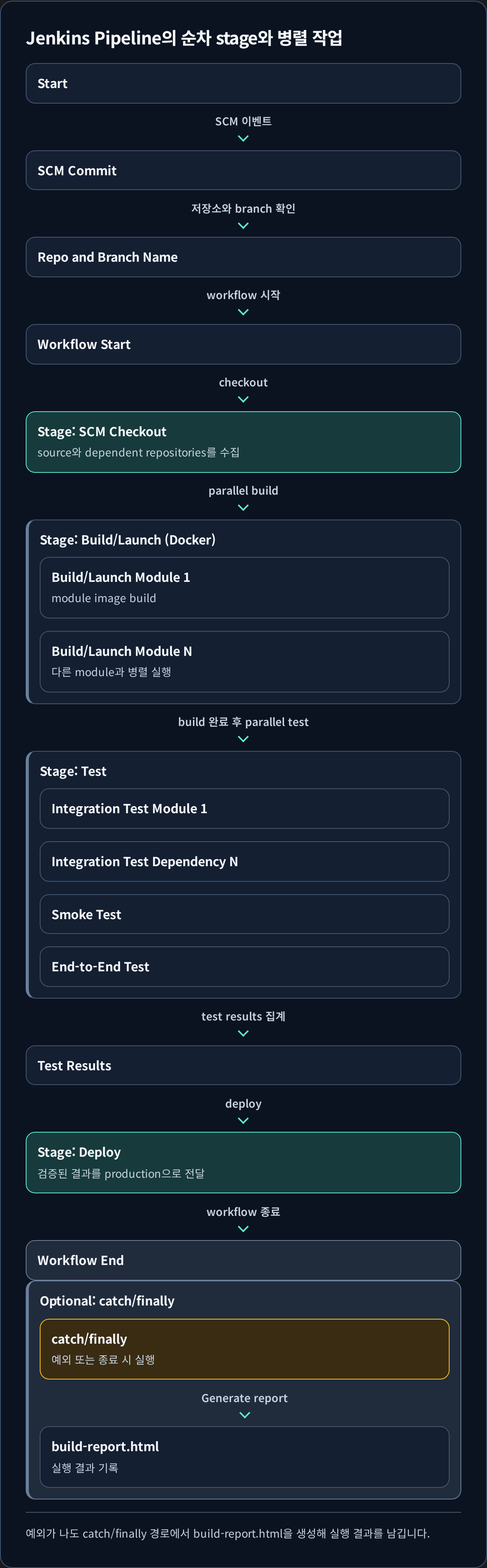Select Build/Launch Module 1 box
The image size is (487, 1568).
pyautogui.click(x=244, y=588)
